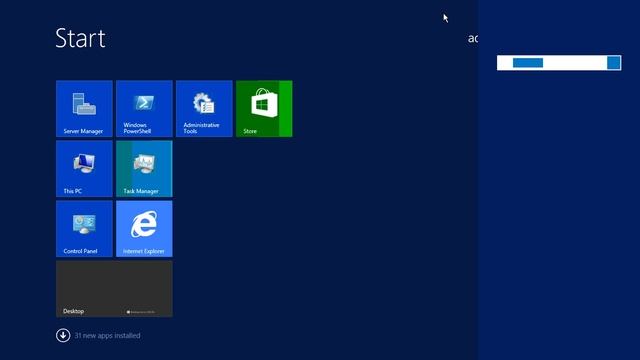Open the Desktop tile
This screenshot has height=360, width=640.
pyautogui.click(x=114, y=289)
